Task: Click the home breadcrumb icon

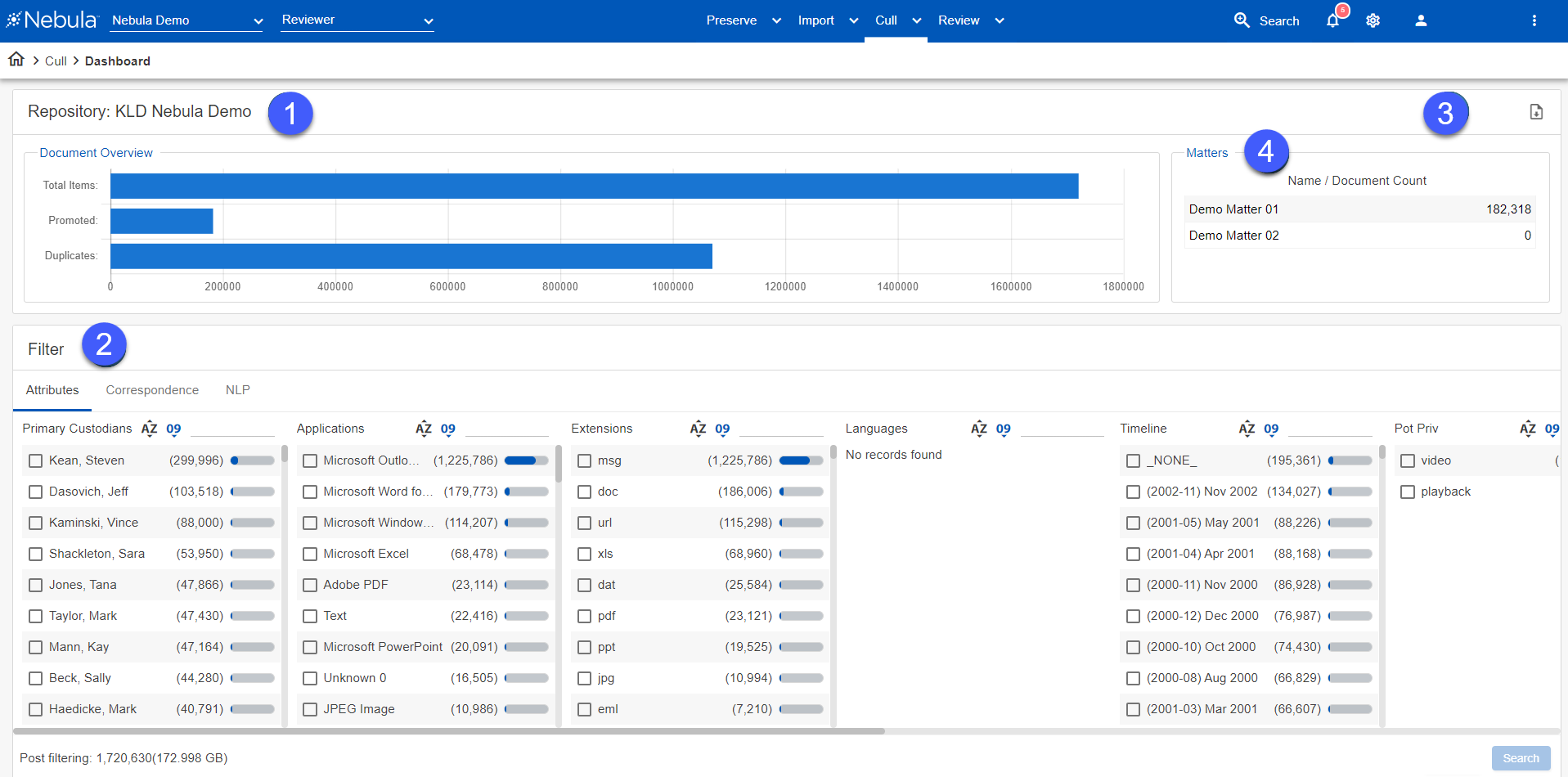Action: pyautogui.click(x=16, y=59)
